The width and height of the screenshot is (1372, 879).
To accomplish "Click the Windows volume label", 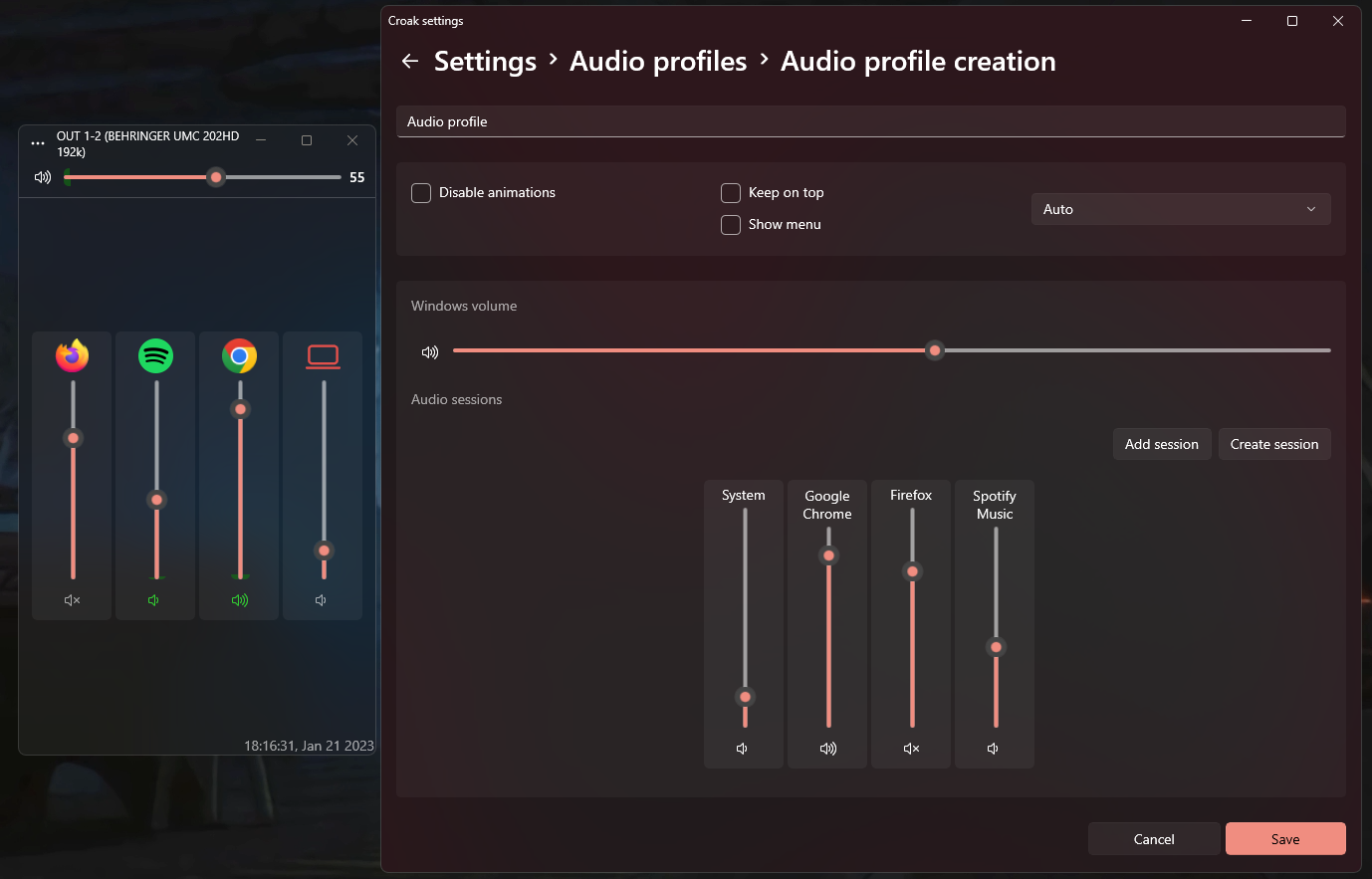I will coord(464,306).
